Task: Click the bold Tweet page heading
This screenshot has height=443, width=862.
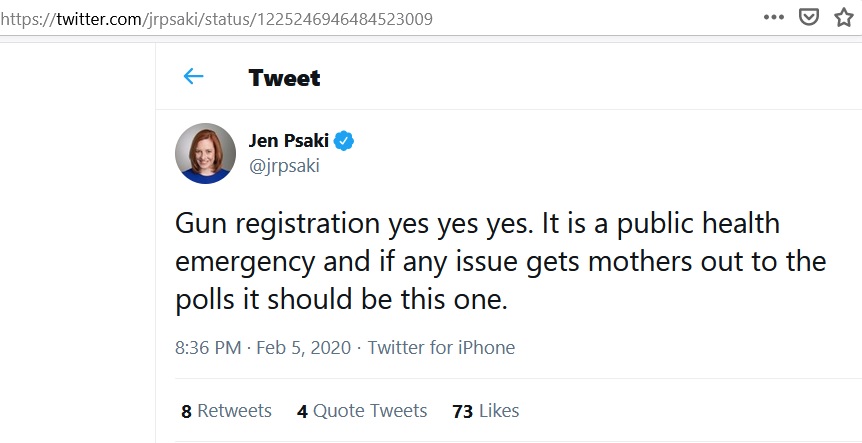Action: pos(284,78)
